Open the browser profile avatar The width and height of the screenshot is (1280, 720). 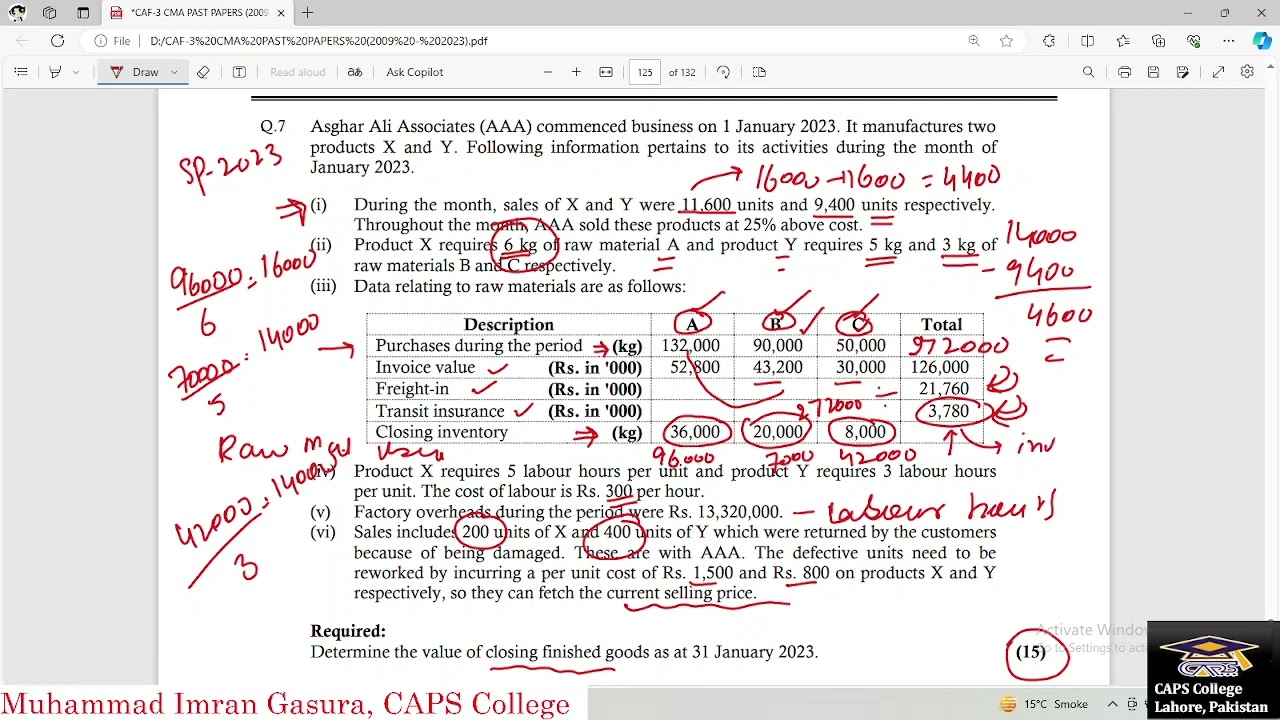(17, 13)
